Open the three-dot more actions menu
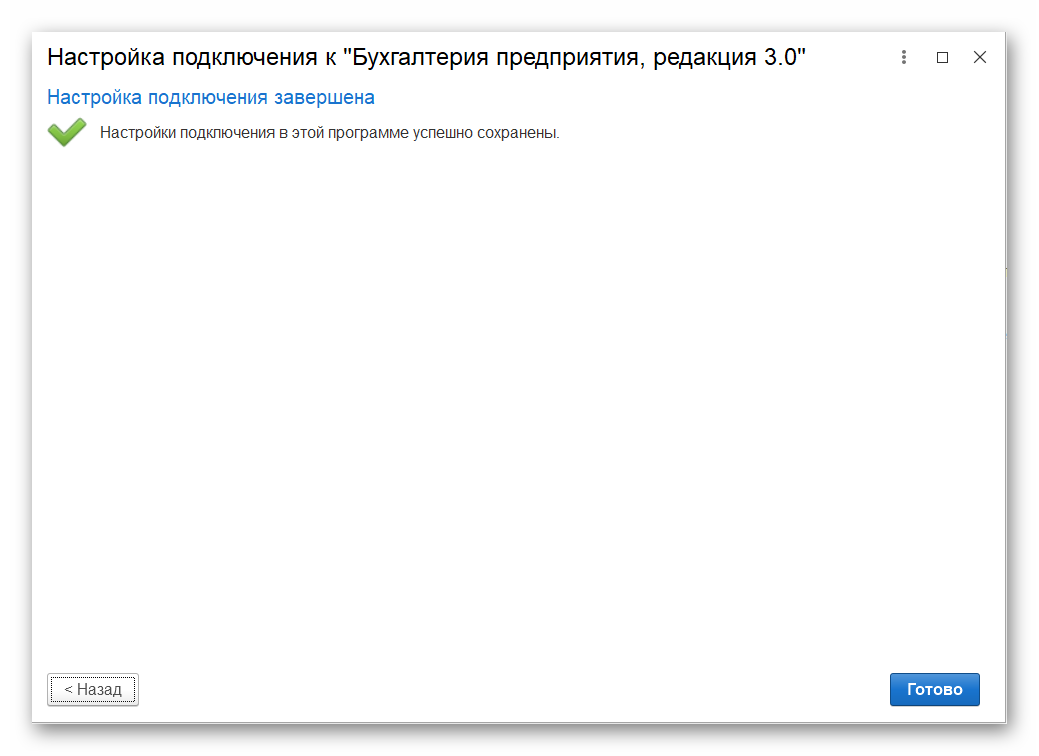This screenshot has height=756, width=1039. click(x=904, y=57)
